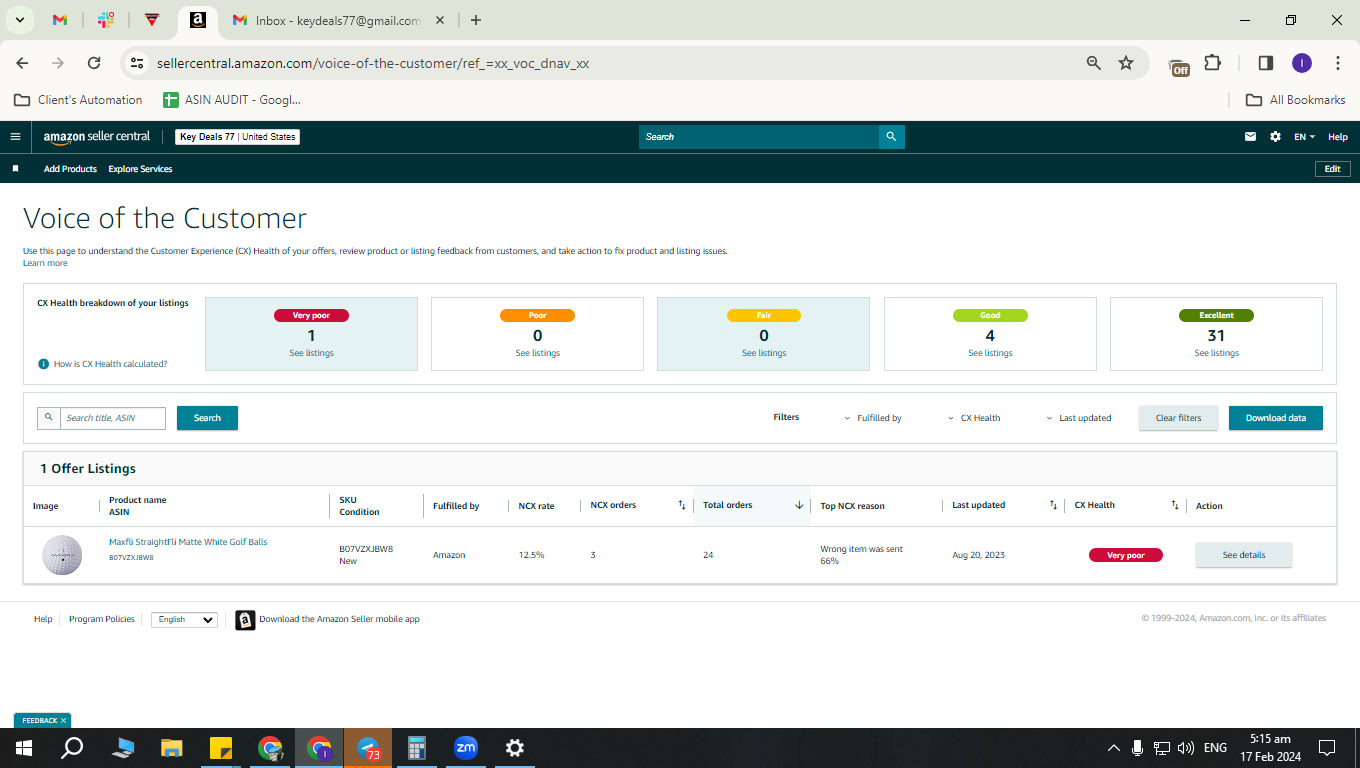Click the bookmark flag beside Add Products

pyautogui.click(x=15, y=169)
